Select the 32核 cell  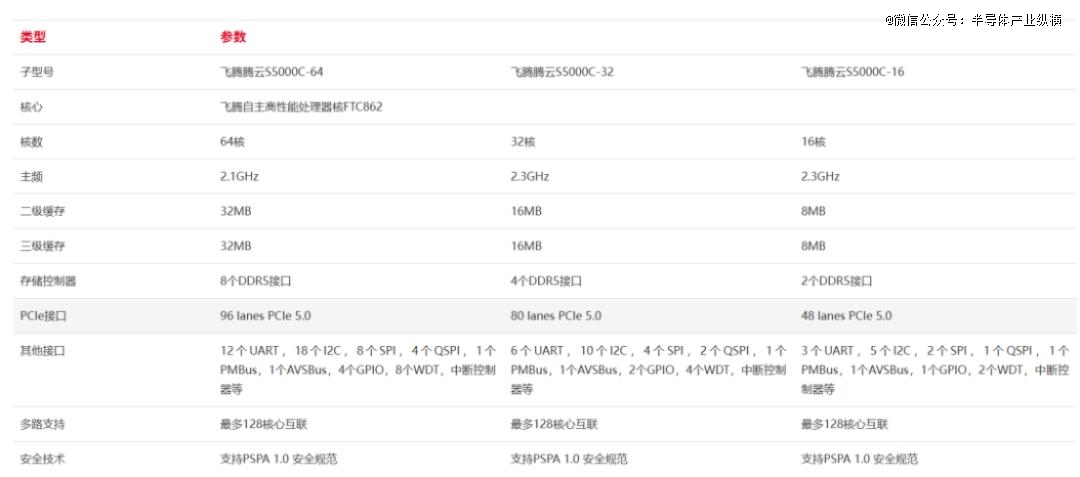523,142
